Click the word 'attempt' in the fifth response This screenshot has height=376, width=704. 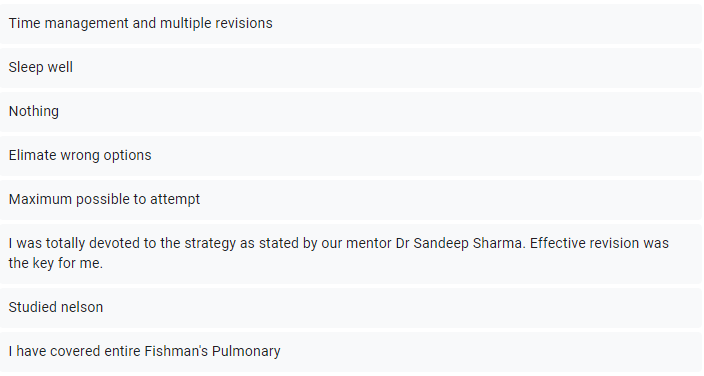coord(175,199)
